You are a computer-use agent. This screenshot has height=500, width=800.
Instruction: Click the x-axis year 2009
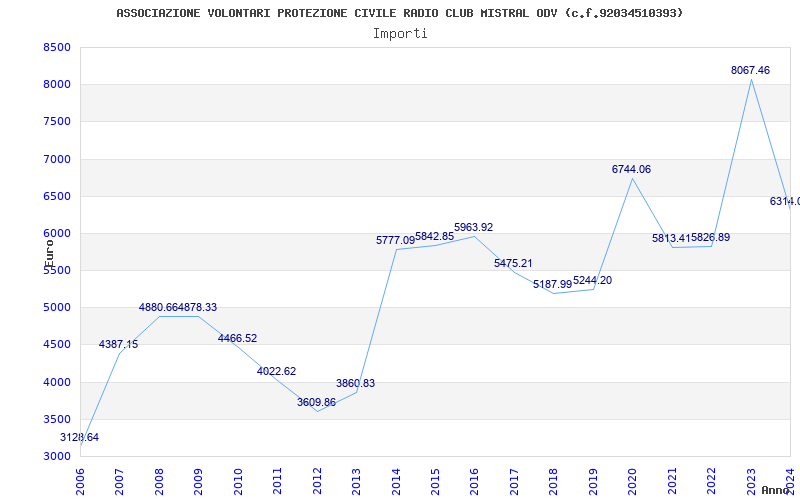click(198, 481)
